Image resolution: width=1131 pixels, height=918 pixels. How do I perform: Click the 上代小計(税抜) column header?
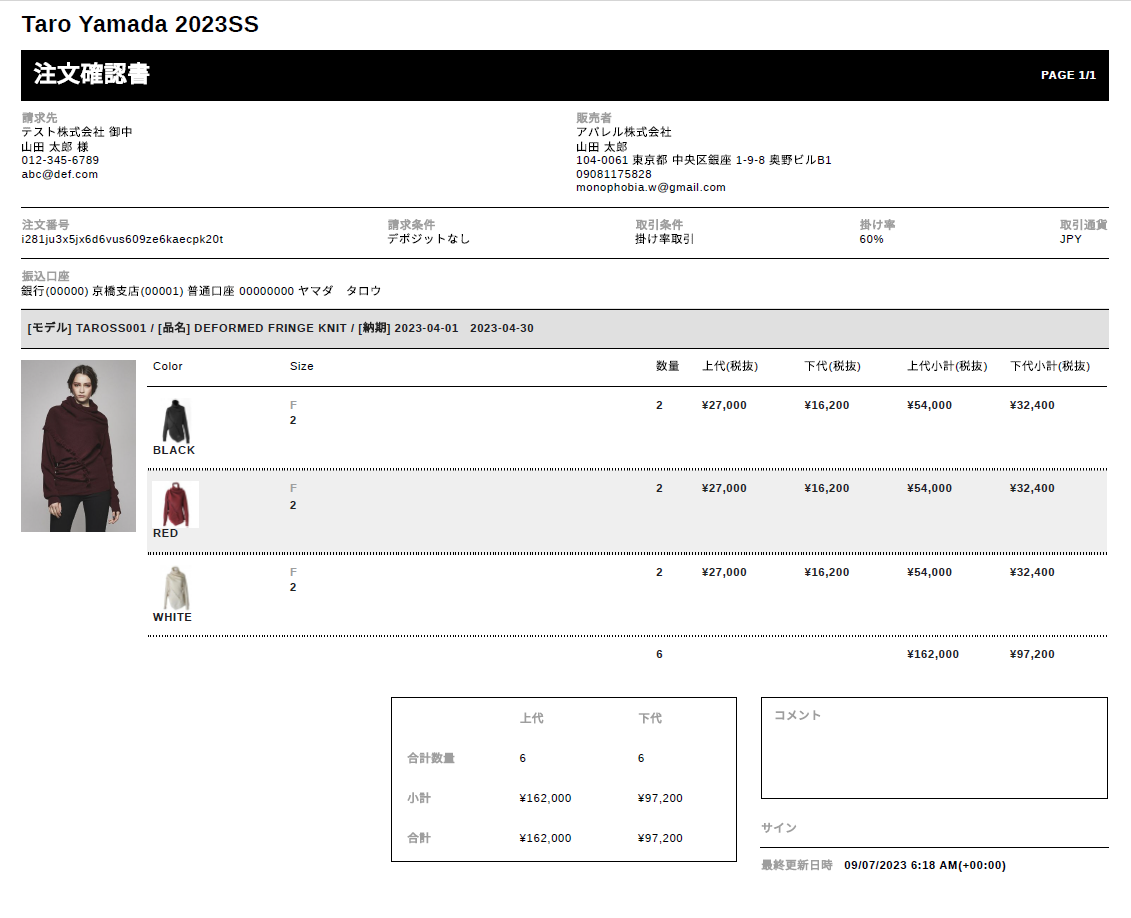coord(947,366)
